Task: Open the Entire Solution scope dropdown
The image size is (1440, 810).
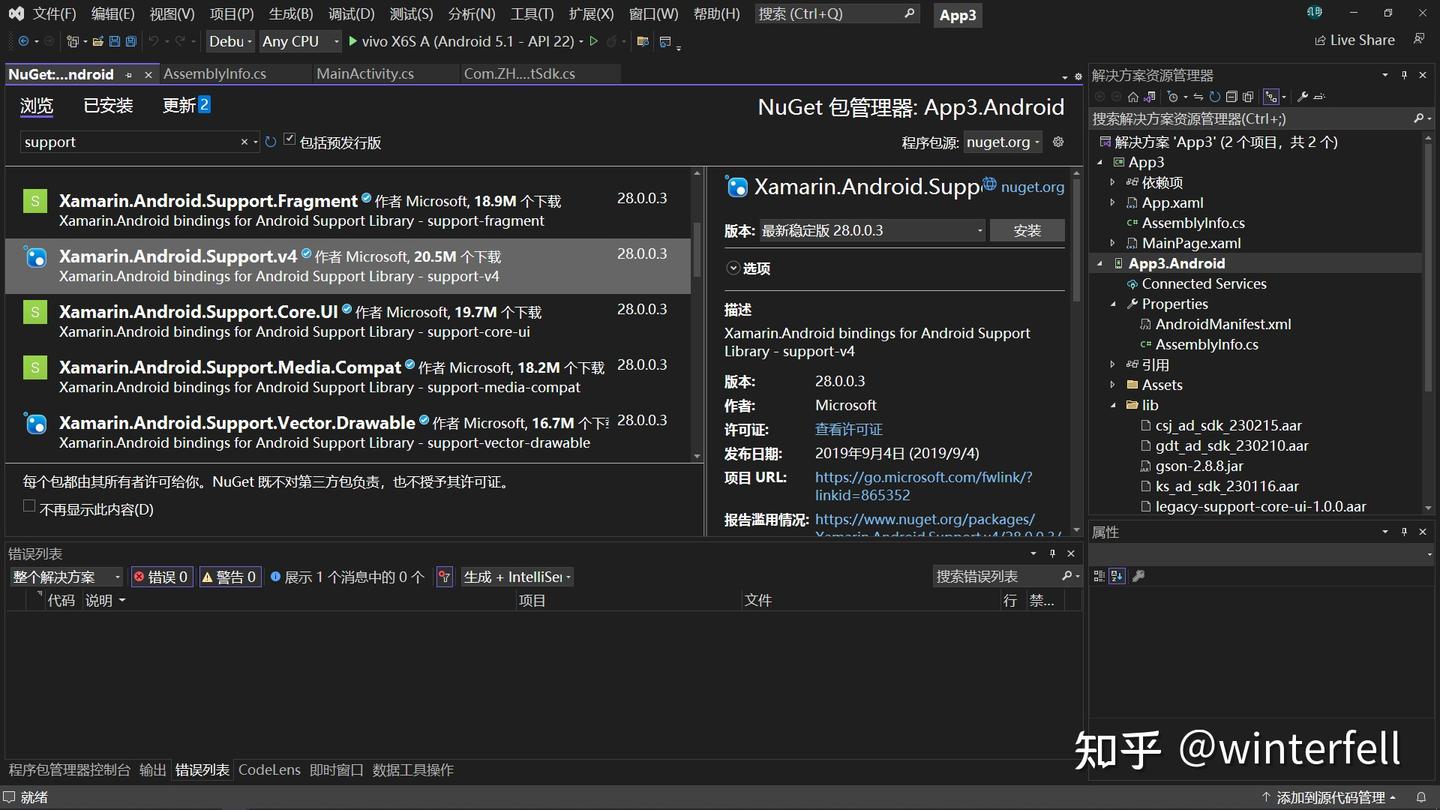Action: 66,577
